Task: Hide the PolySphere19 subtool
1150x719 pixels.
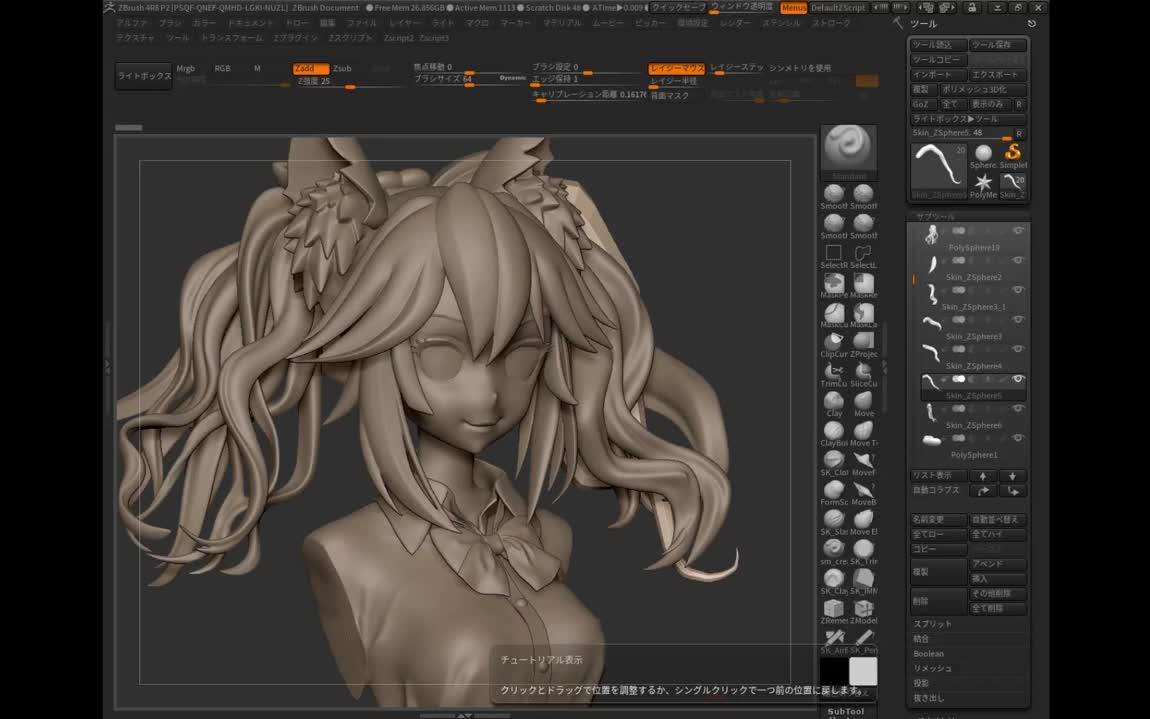Action: pos(1018,230)
